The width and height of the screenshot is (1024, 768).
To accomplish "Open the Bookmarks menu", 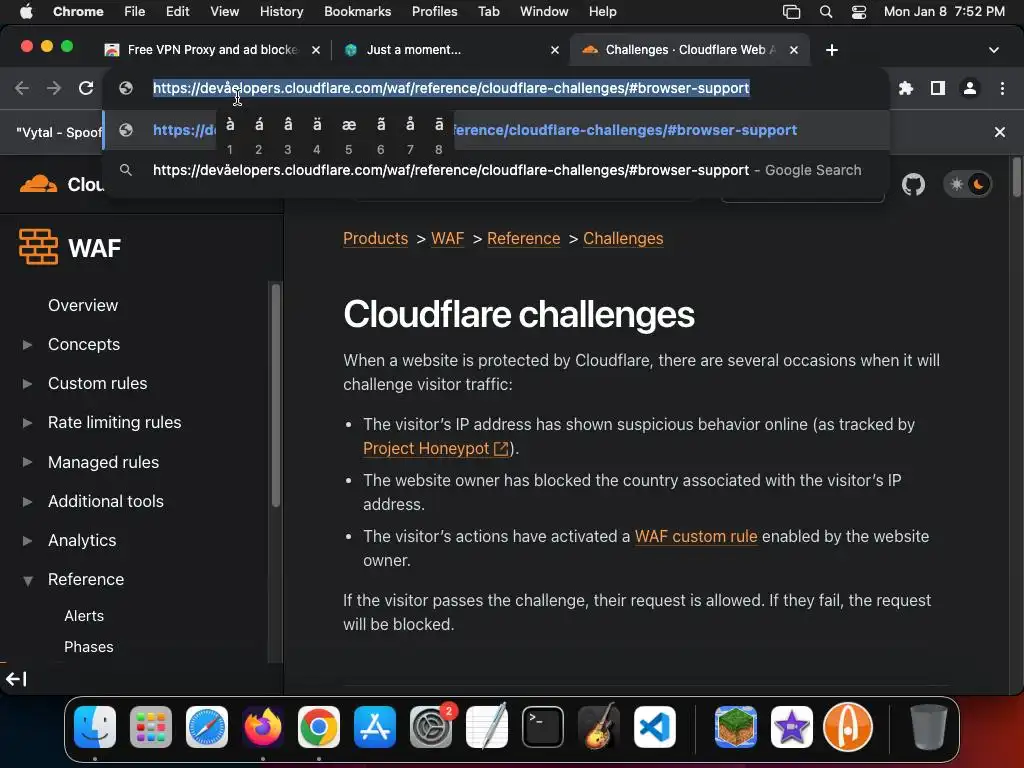I will tap(357, 12).
